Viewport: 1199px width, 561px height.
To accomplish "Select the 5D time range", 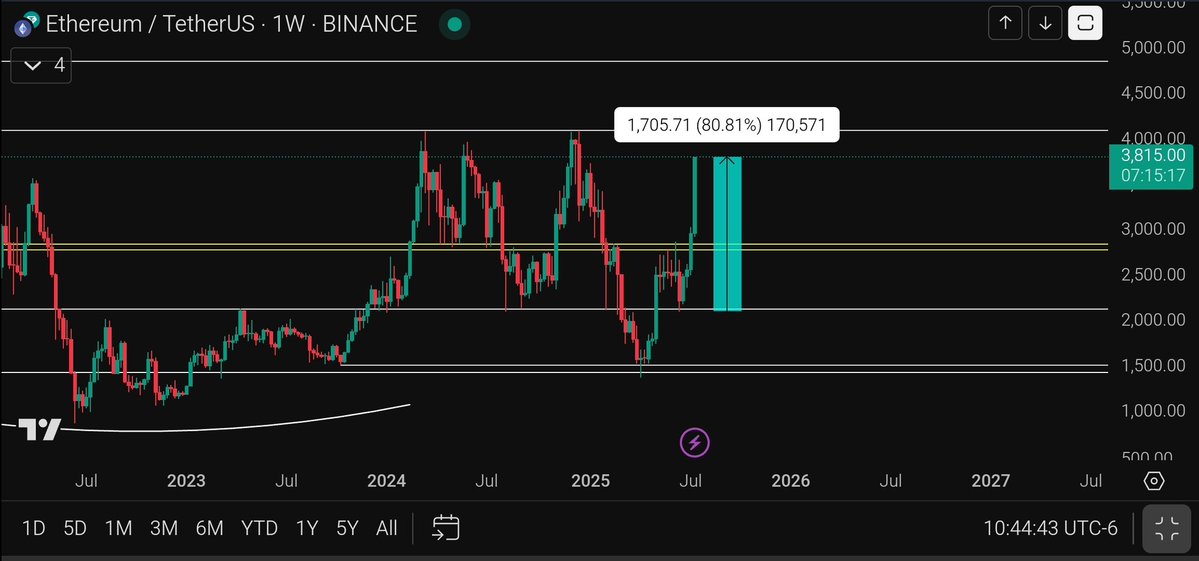I will point(75,528).
